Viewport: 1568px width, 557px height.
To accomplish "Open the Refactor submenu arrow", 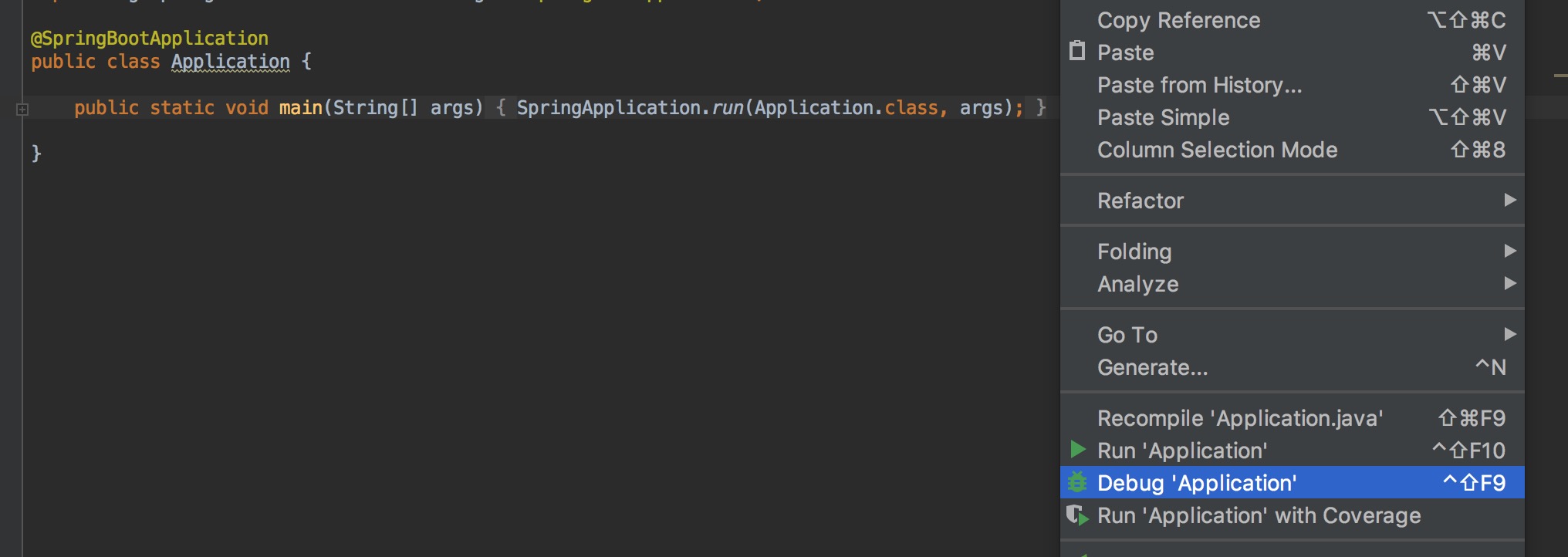I will (x=1510, y=200).
